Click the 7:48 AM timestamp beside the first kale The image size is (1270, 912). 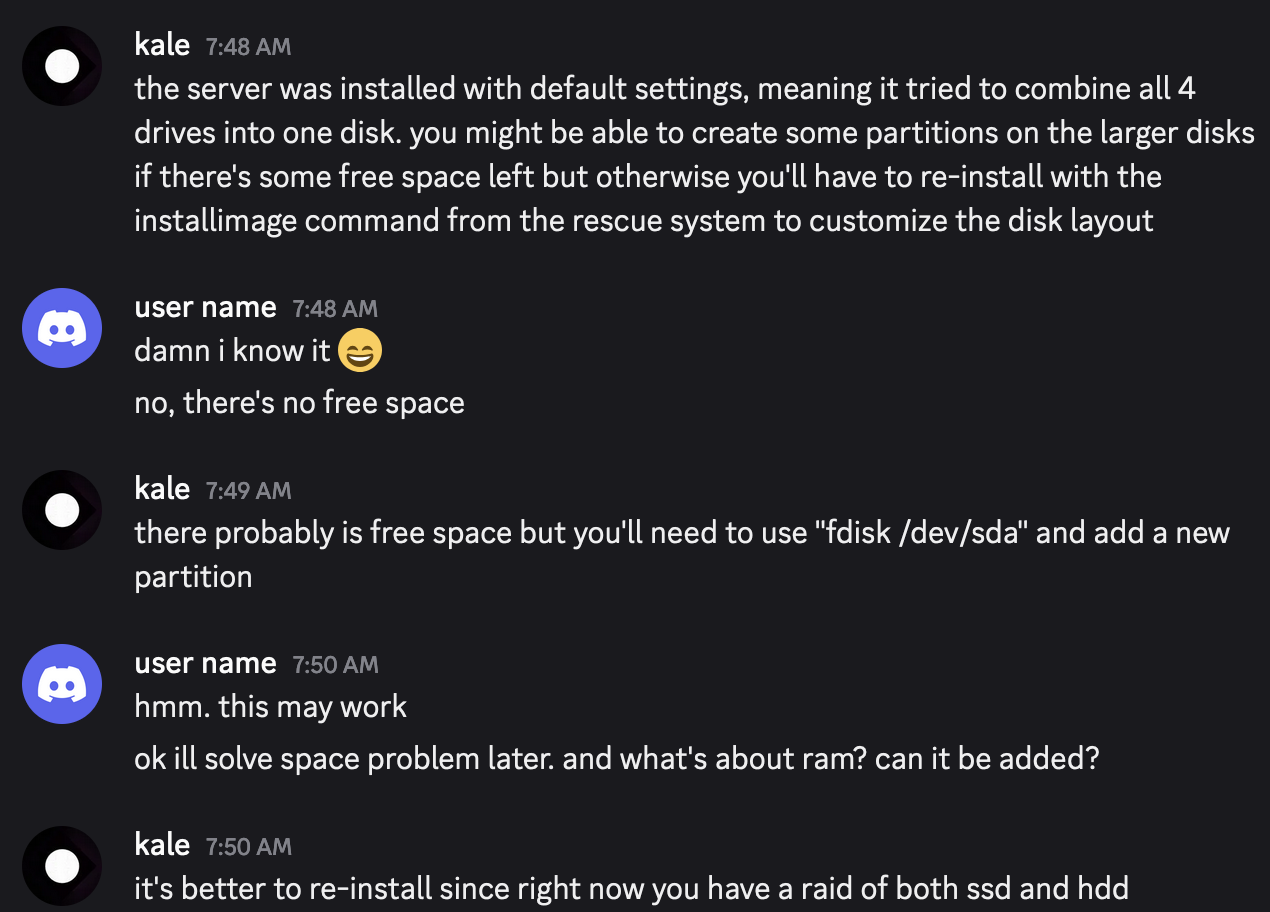[248, 47]
